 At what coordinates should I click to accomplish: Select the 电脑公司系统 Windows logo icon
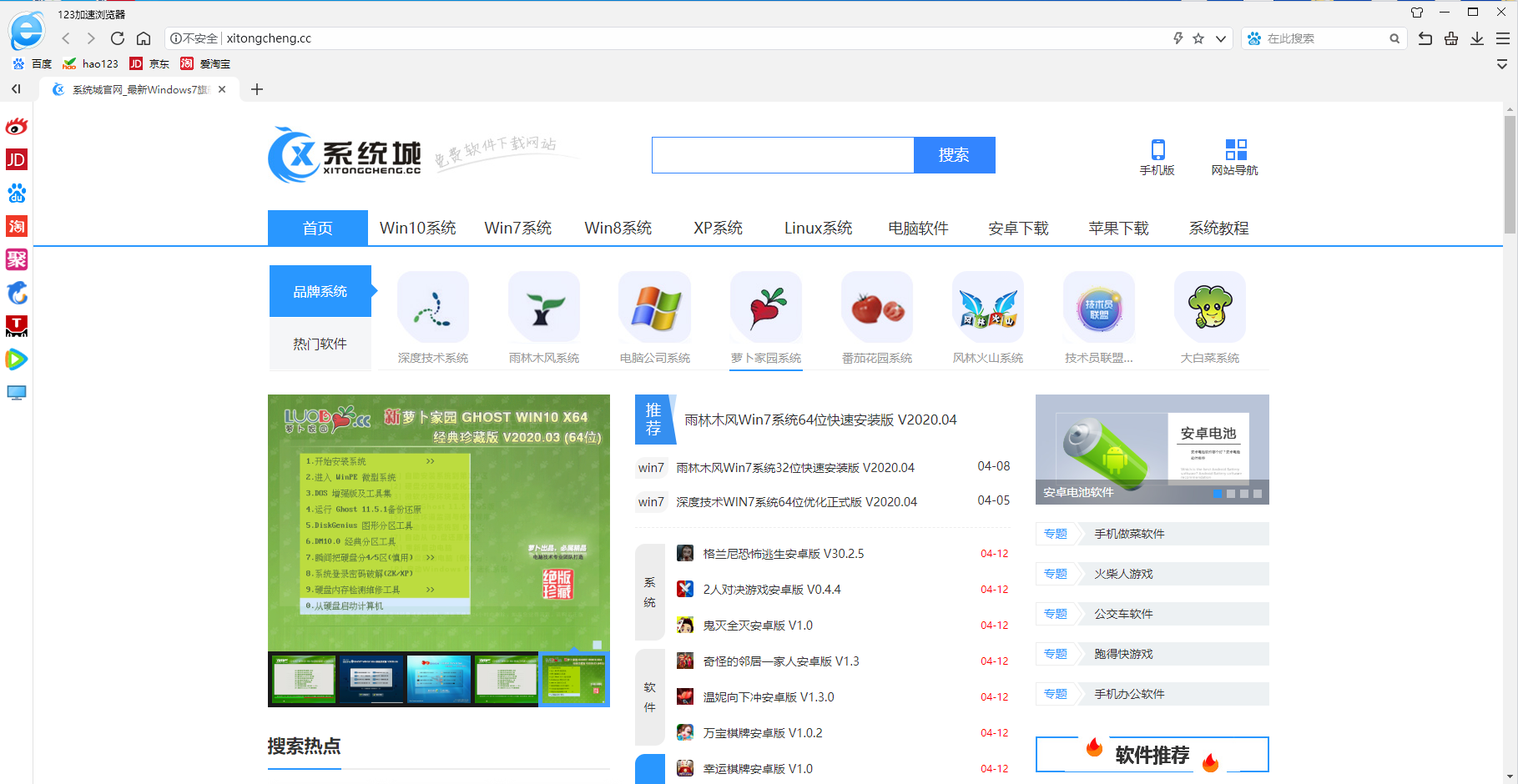[655, 307]
